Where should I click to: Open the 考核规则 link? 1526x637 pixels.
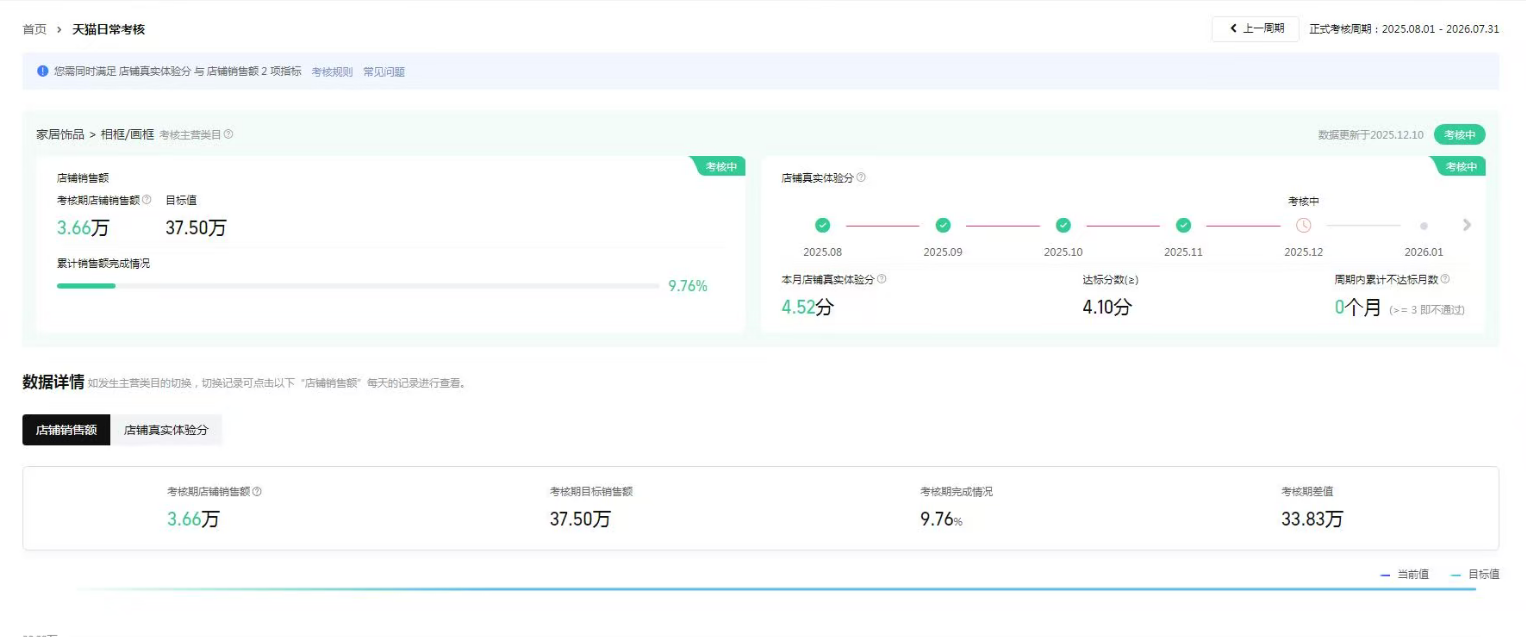coord(332,72)
